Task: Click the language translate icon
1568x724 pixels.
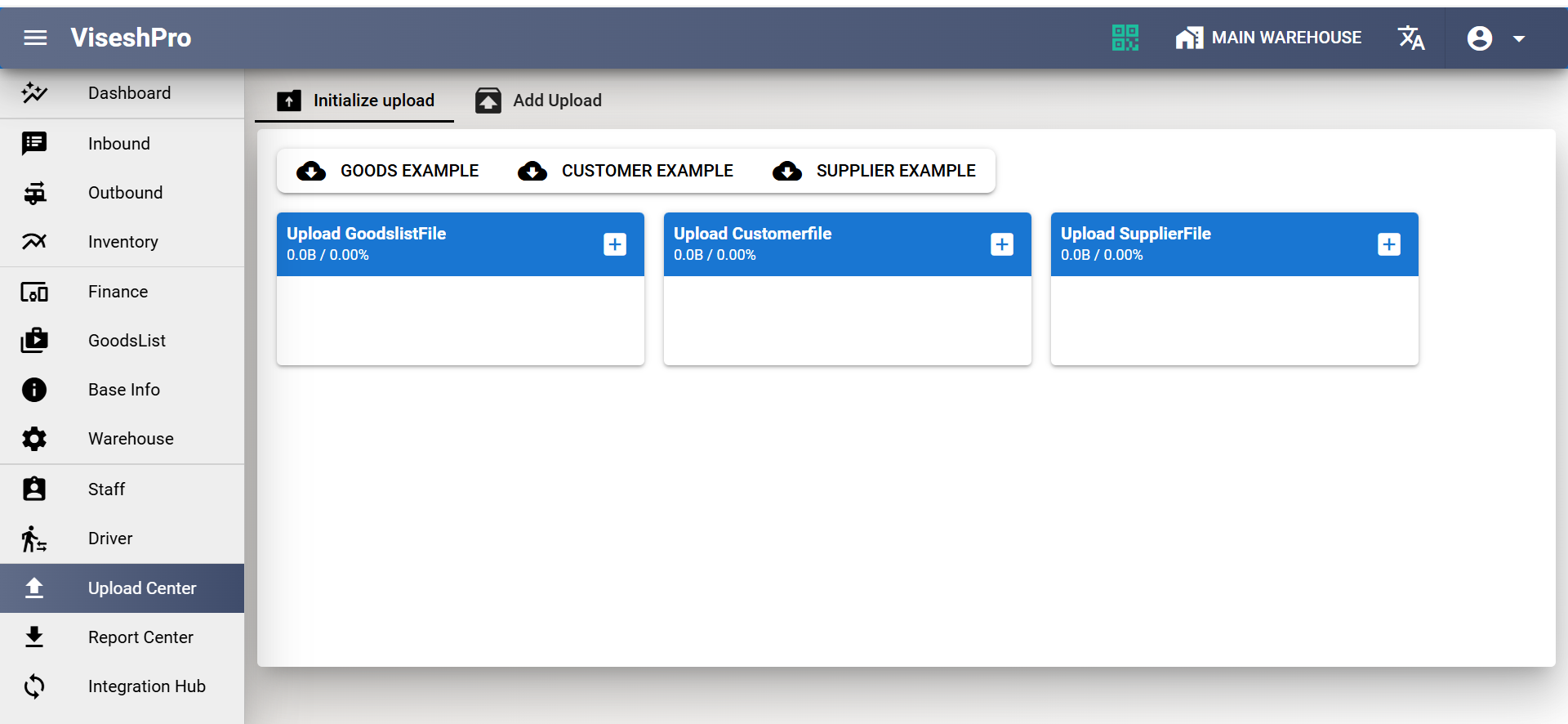Action: (1410, 38)
